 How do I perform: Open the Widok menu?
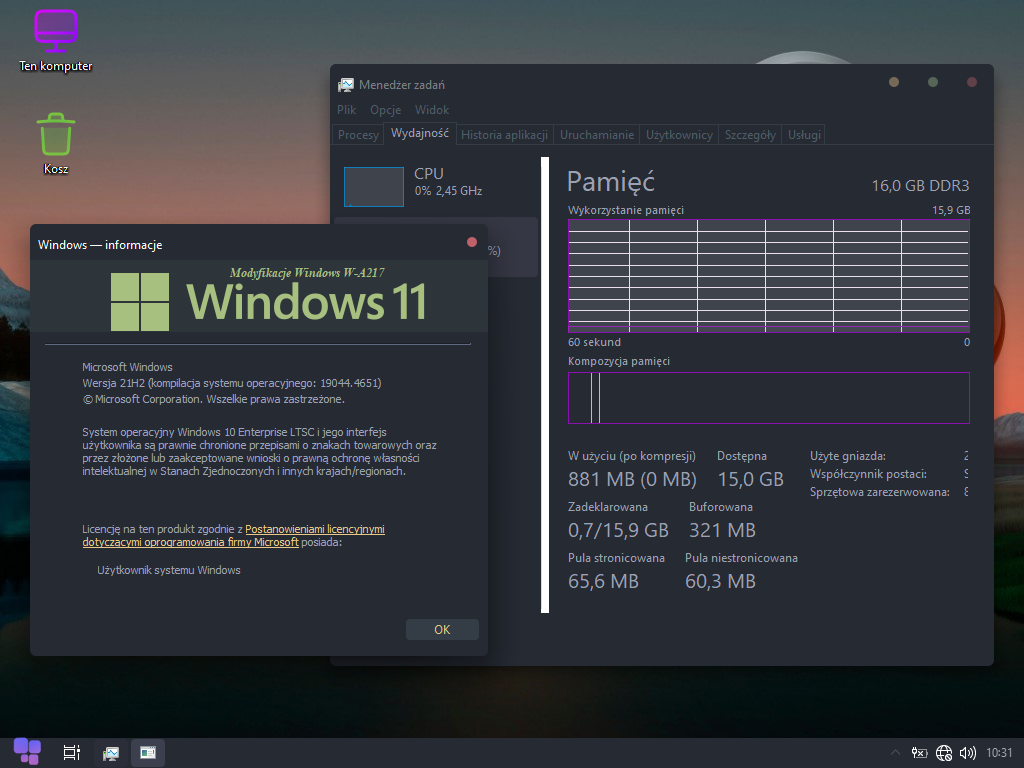point(432,110)
